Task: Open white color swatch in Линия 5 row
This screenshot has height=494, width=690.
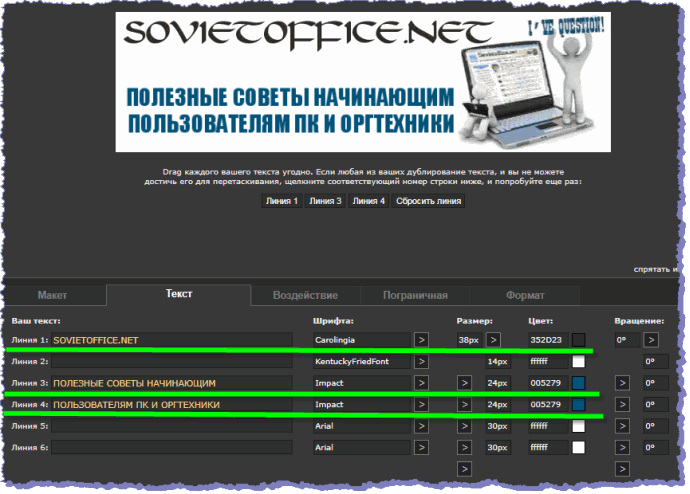Action: (578, 426)
